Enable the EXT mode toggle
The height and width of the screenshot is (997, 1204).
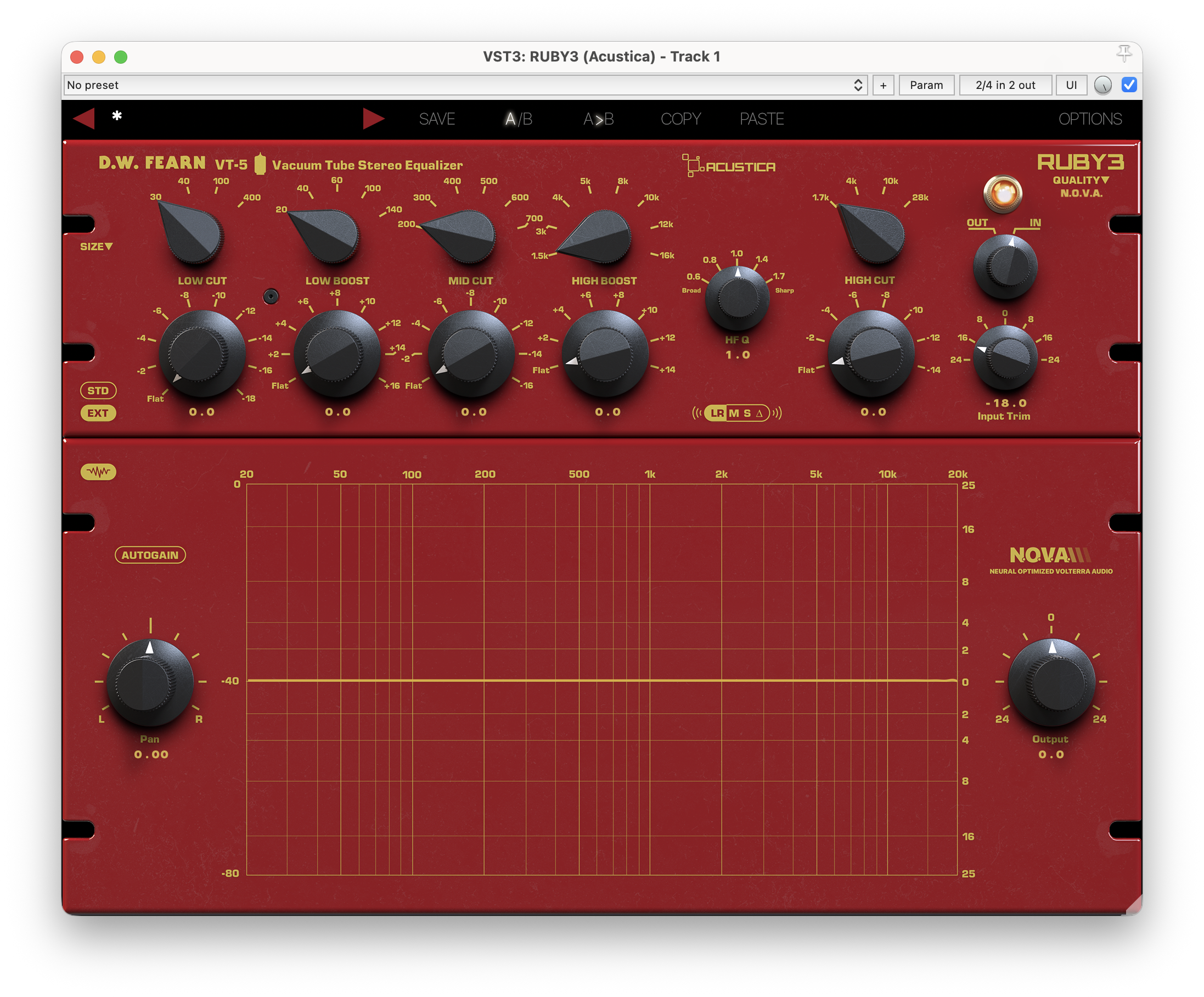tap(99, 413)
